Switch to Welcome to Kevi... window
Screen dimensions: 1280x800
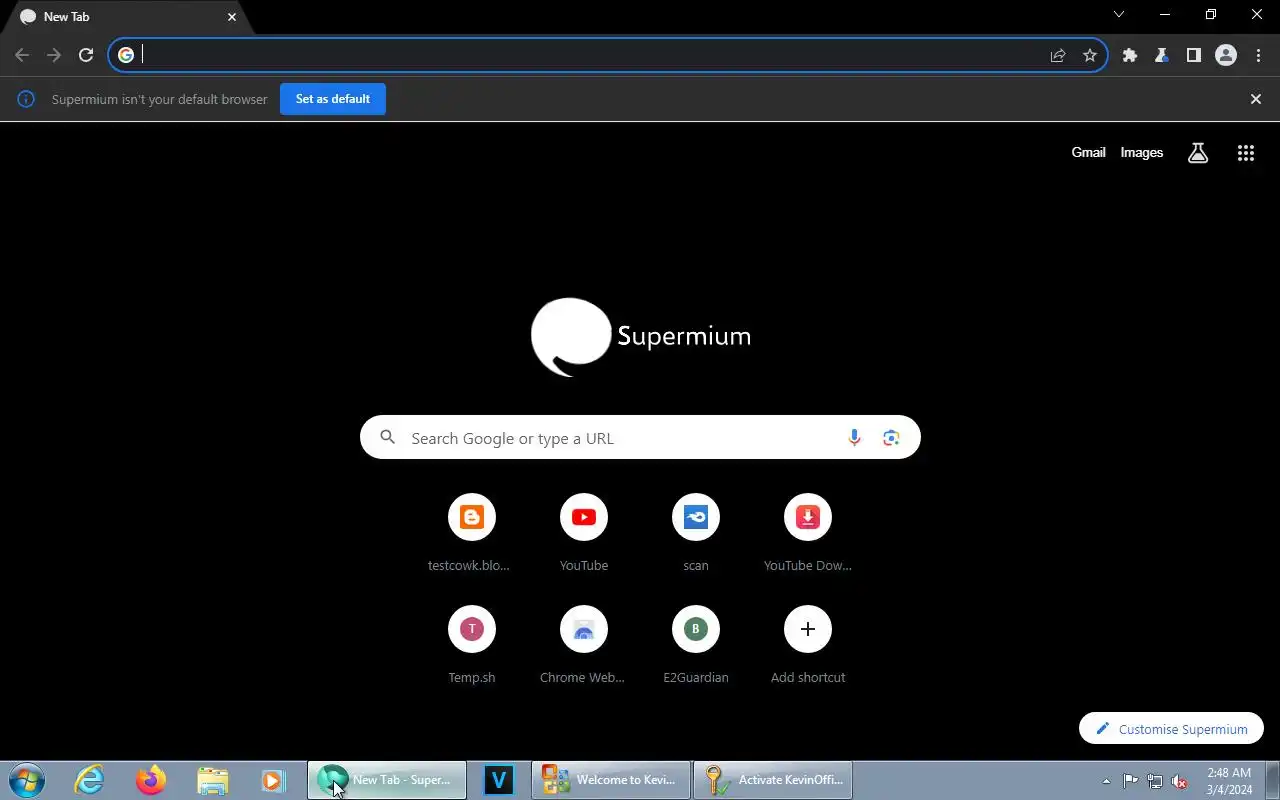pyautogui.click(x=611, y=780)
